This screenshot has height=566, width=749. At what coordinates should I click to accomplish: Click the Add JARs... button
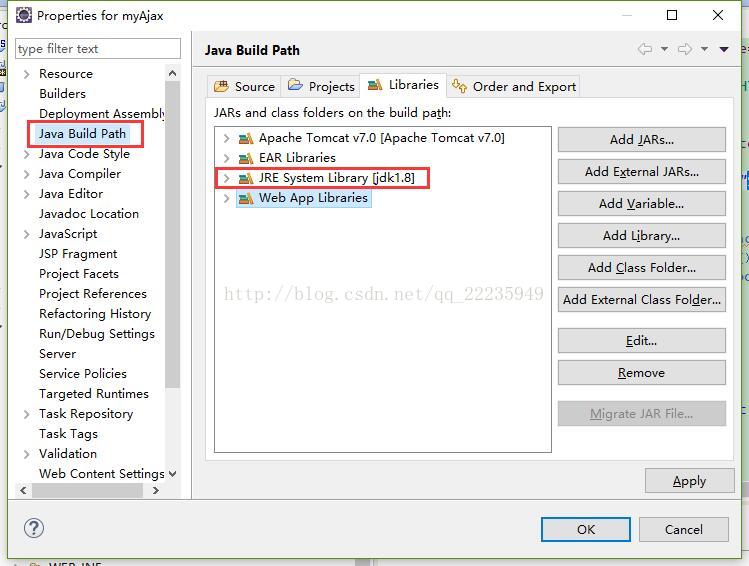tap(642, 139)
